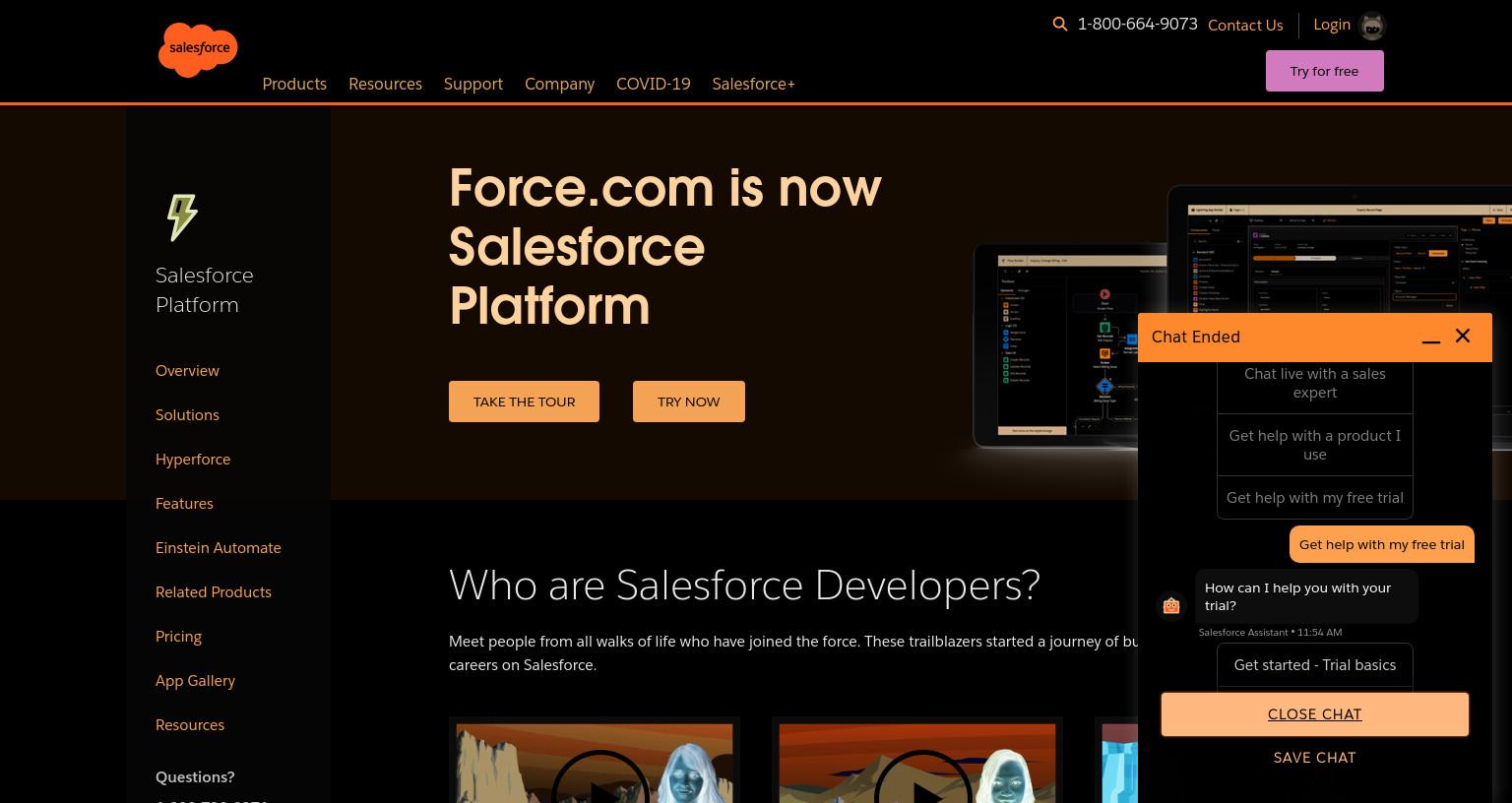Select Get help with a product I use
This screenshot has width=1512, height=803.
pyautogui.click(x=1315, y=445)
